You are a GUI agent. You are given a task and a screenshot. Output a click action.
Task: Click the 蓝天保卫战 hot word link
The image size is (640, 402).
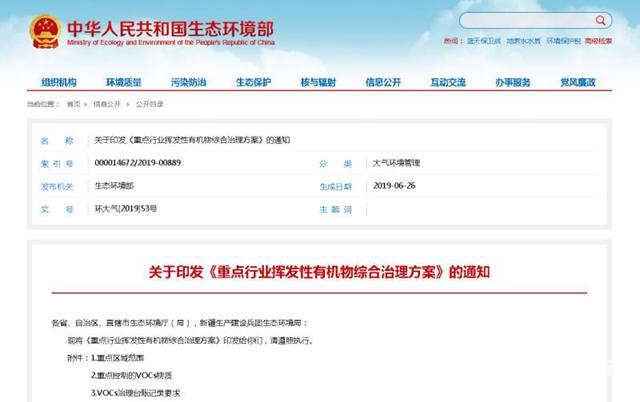tap(484, 41)
